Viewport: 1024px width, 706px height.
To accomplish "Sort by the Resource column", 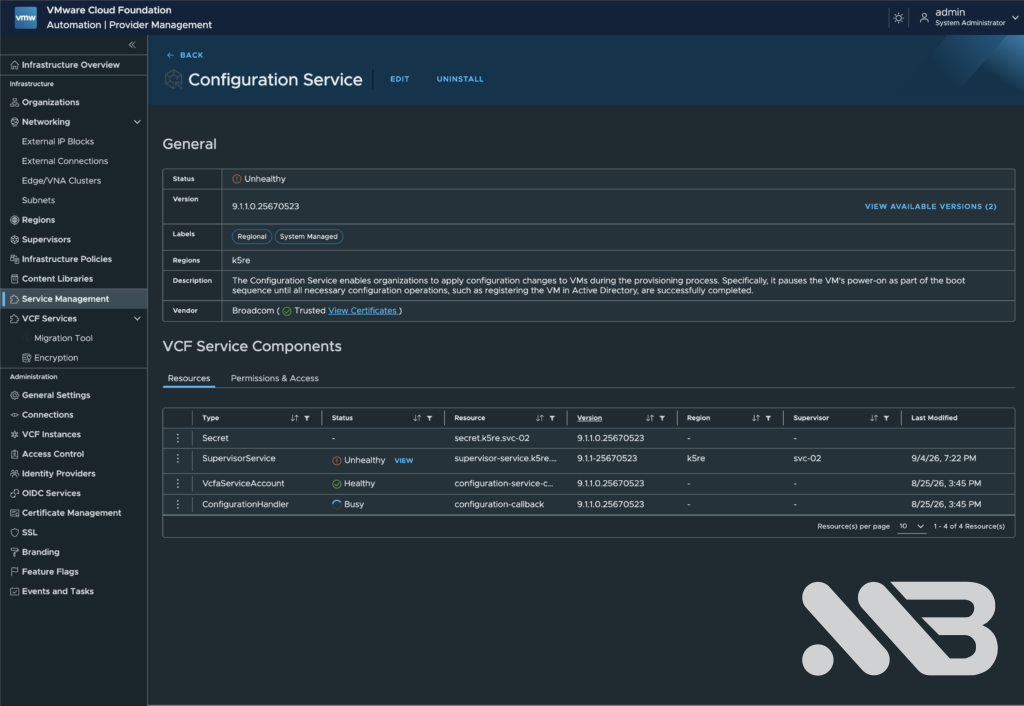I will pyautogui.click(x=539, y=418).
